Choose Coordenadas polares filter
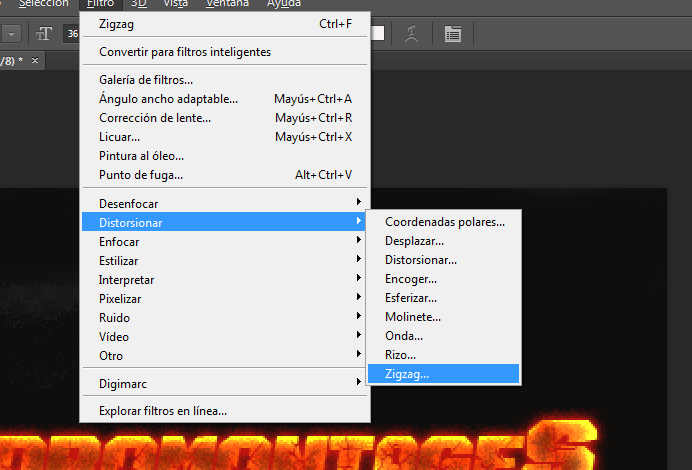The width and height of the screenshot is (692, 470). [x=444, y=222]
